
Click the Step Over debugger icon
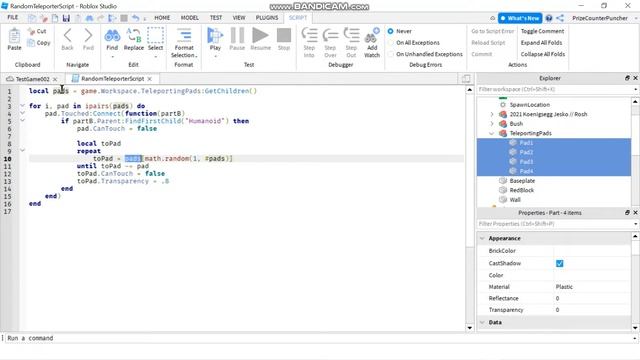330,36
